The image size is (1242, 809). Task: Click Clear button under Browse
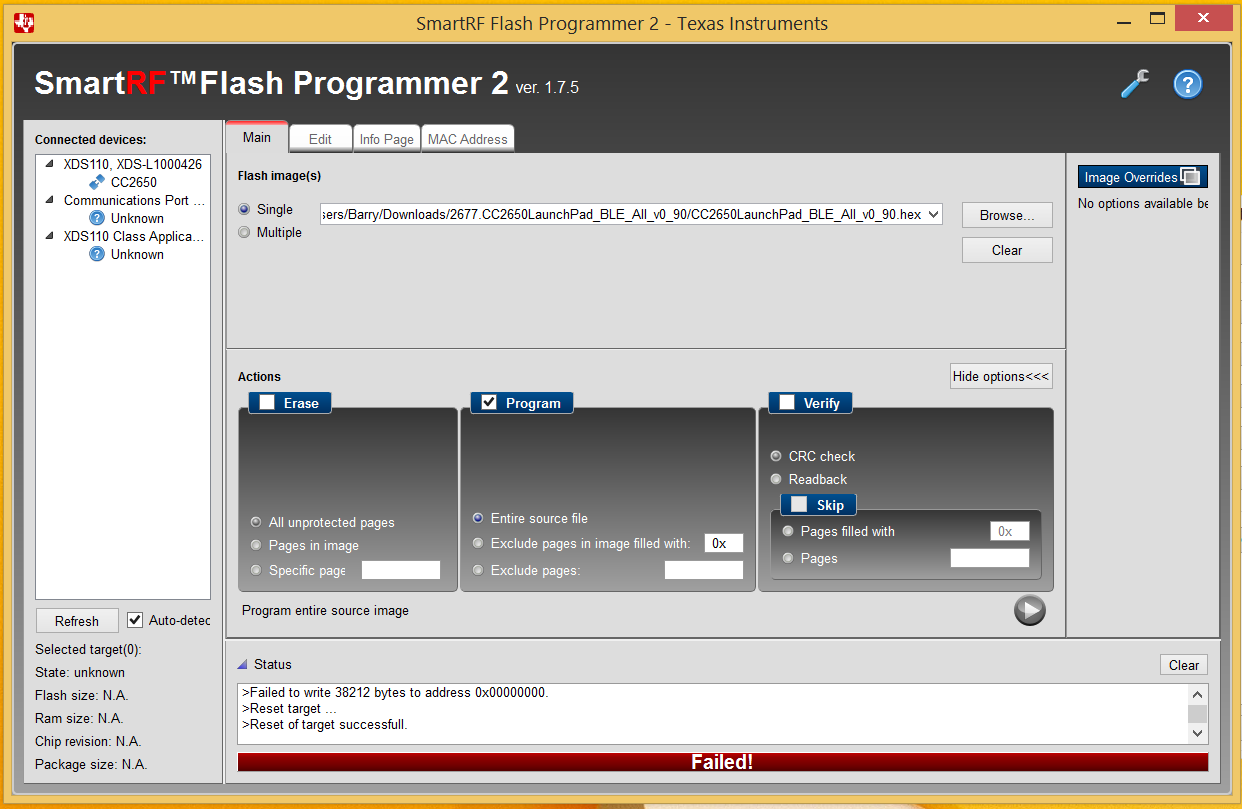(1007, 250)
